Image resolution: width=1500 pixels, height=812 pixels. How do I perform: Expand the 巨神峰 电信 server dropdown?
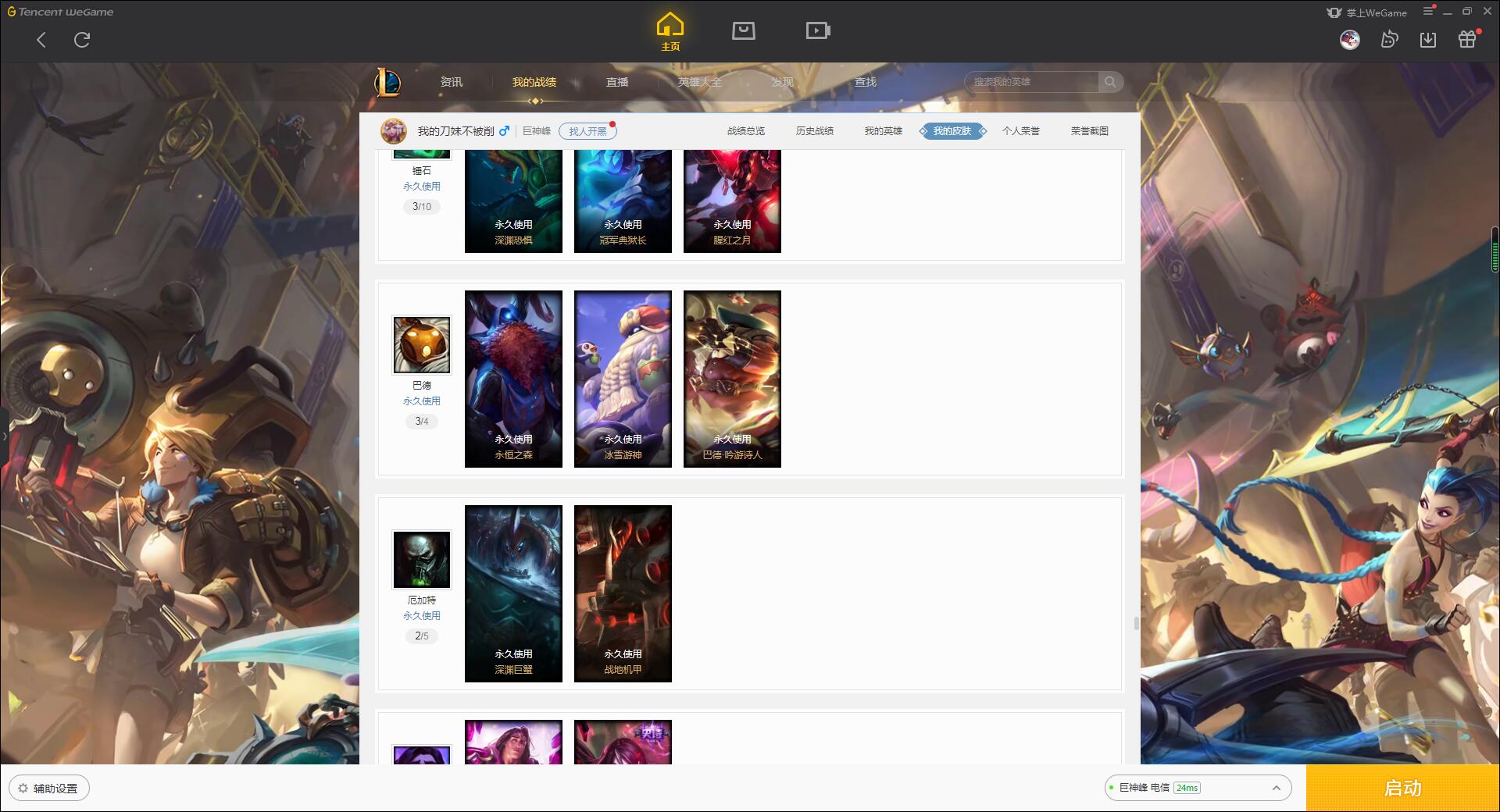click(1198, 788)
